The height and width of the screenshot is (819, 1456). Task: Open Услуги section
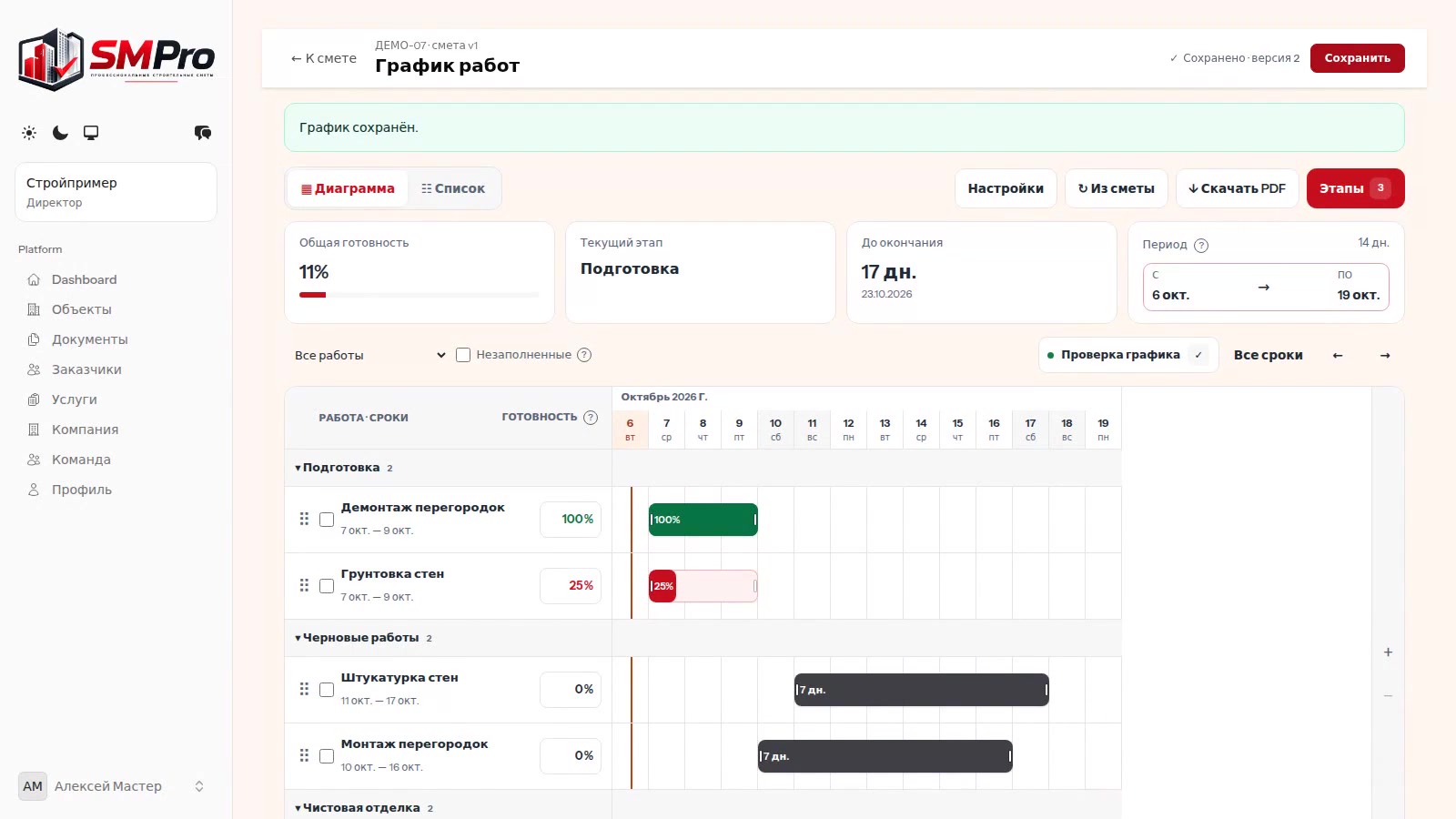[x=74, y=399]
